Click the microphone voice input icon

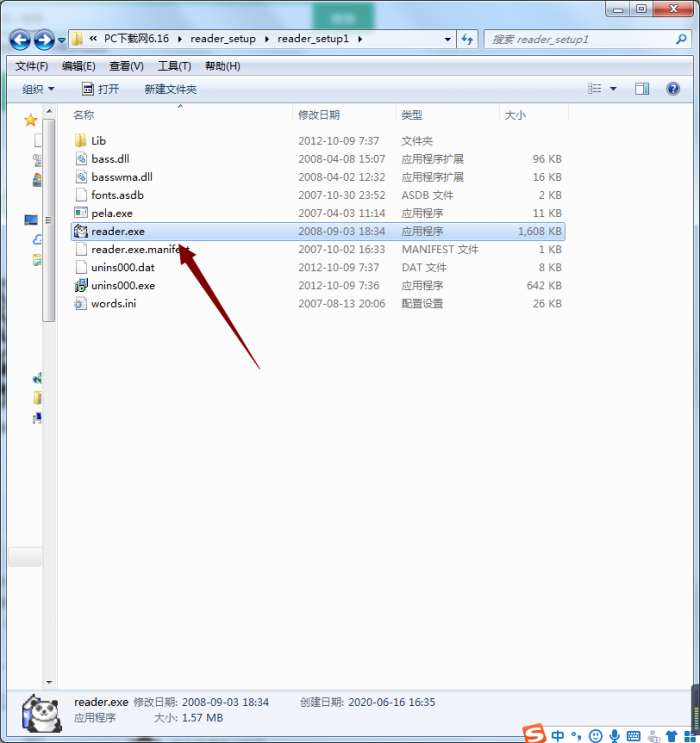(x=615, y=736)
